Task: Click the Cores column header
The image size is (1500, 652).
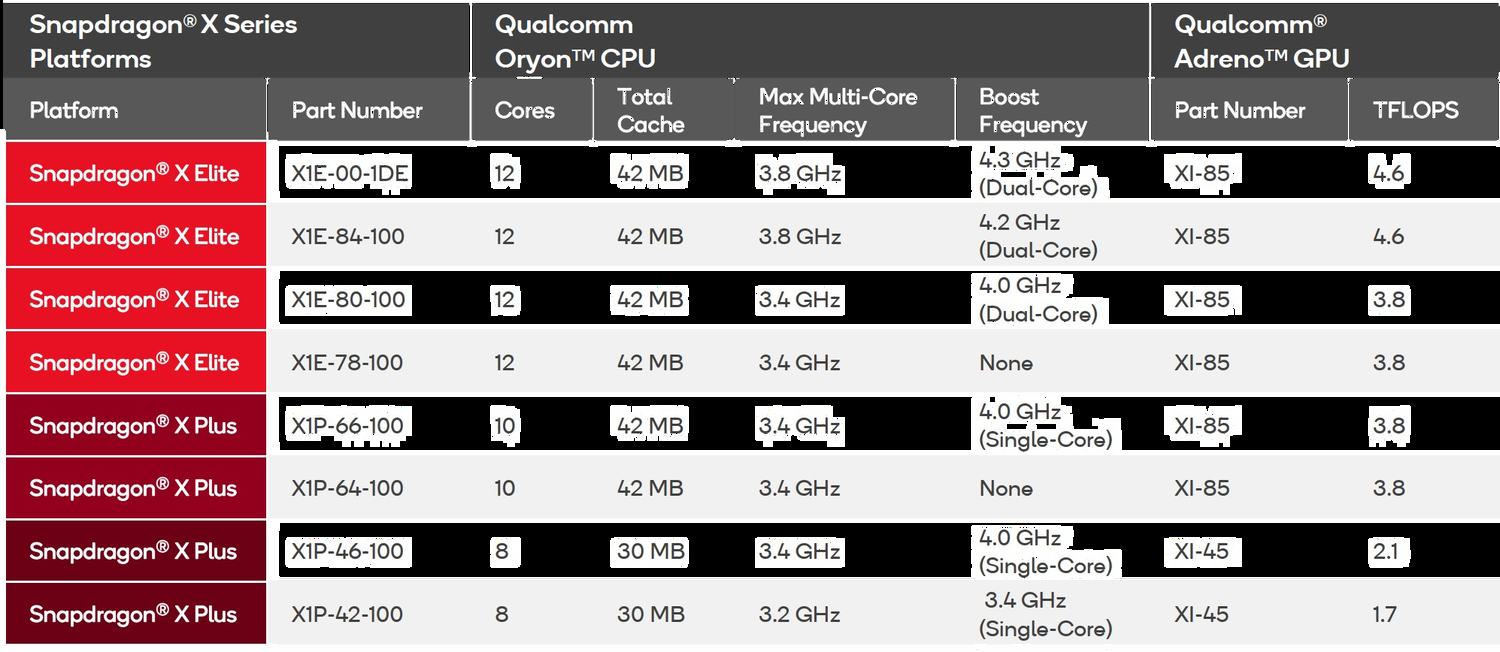Action: (525, 111)
